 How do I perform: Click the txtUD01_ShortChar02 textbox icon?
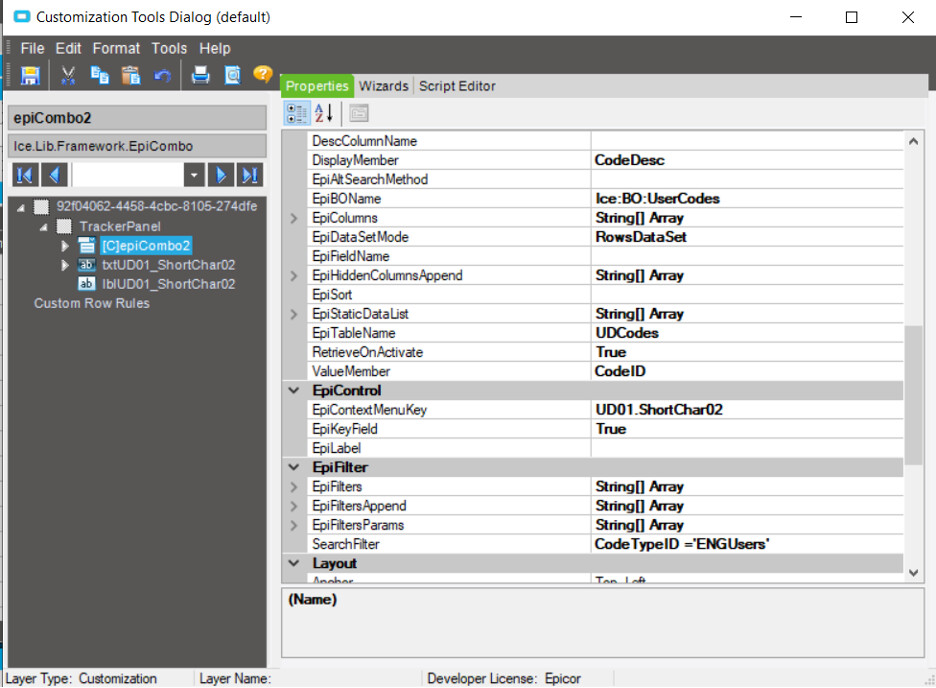87,264
